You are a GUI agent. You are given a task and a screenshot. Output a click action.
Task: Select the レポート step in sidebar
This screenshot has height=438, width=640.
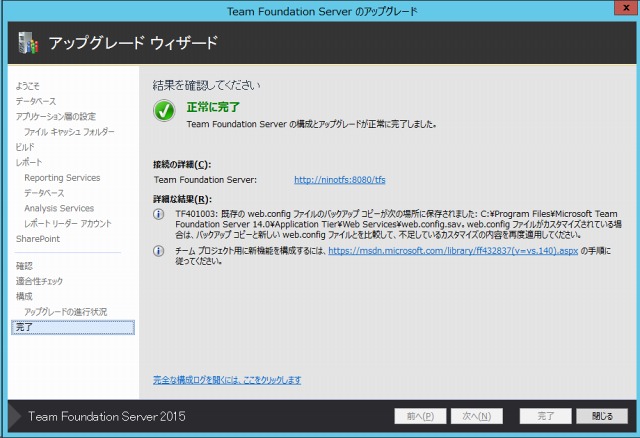click(29, 162)
